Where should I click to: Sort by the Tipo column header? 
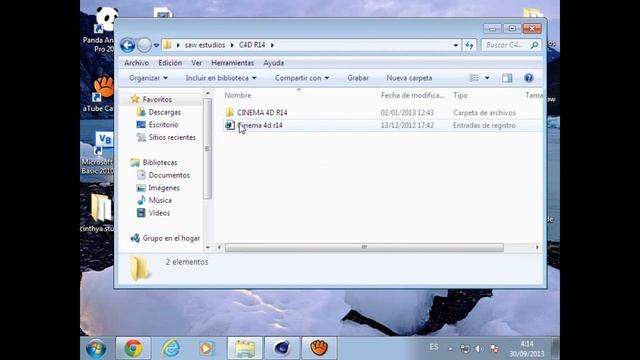tap(460, 95)
